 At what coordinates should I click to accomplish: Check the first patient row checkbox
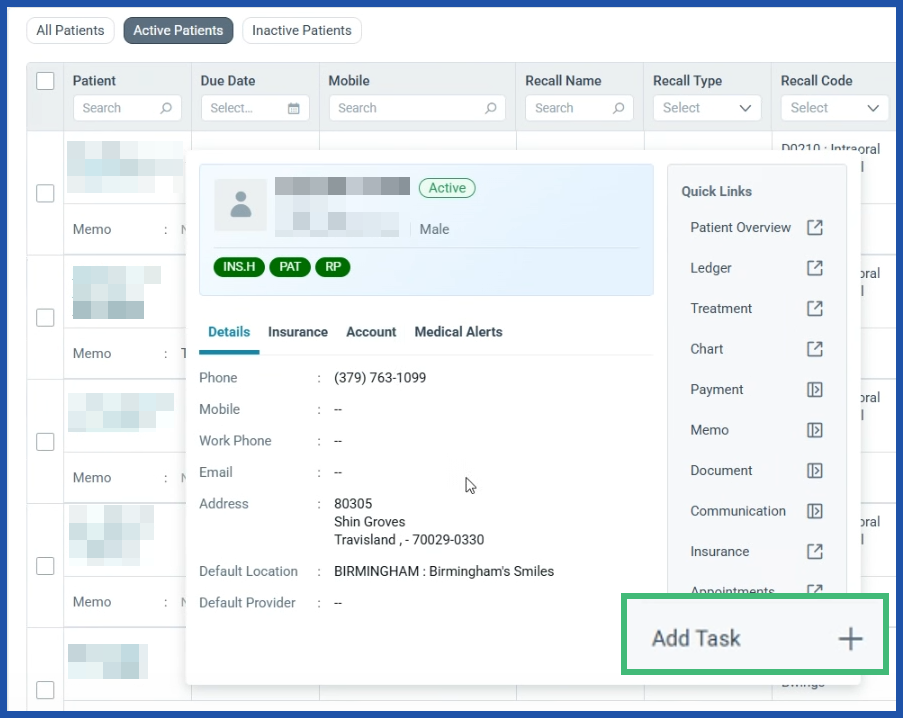click(x=44, y=194)
